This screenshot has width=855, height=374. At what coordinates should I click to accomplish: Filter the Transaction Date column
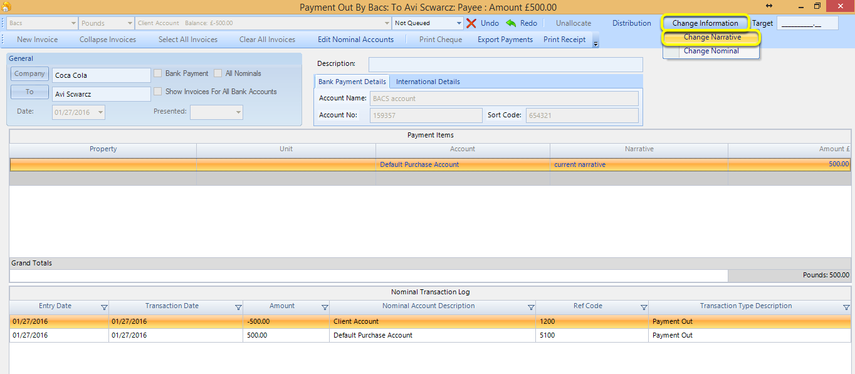238,307
